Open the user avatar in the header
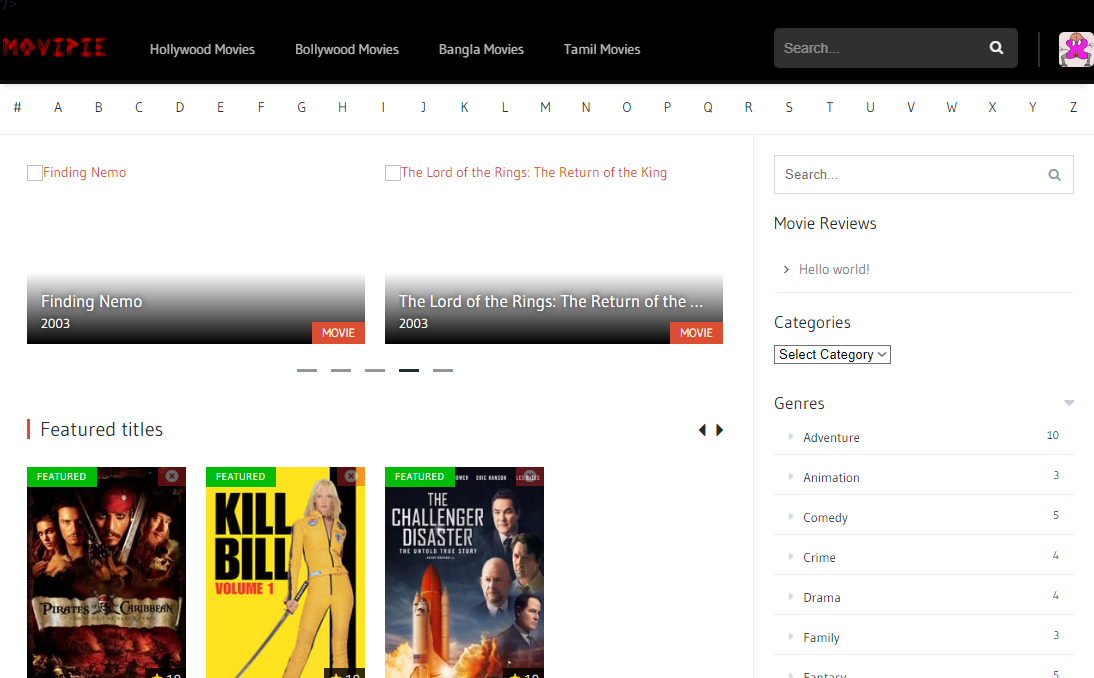 [1076, 50]
